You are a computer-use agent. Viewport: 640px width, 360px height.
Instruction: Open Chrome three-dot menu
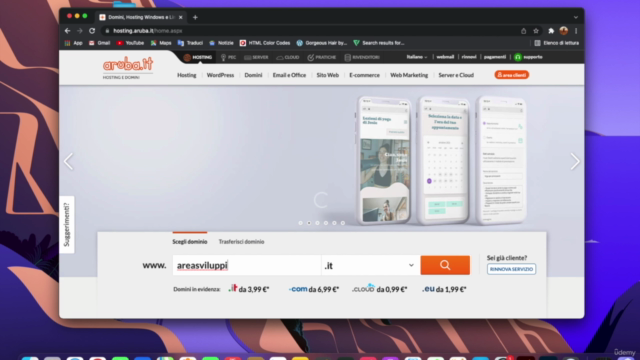point(576,31)
